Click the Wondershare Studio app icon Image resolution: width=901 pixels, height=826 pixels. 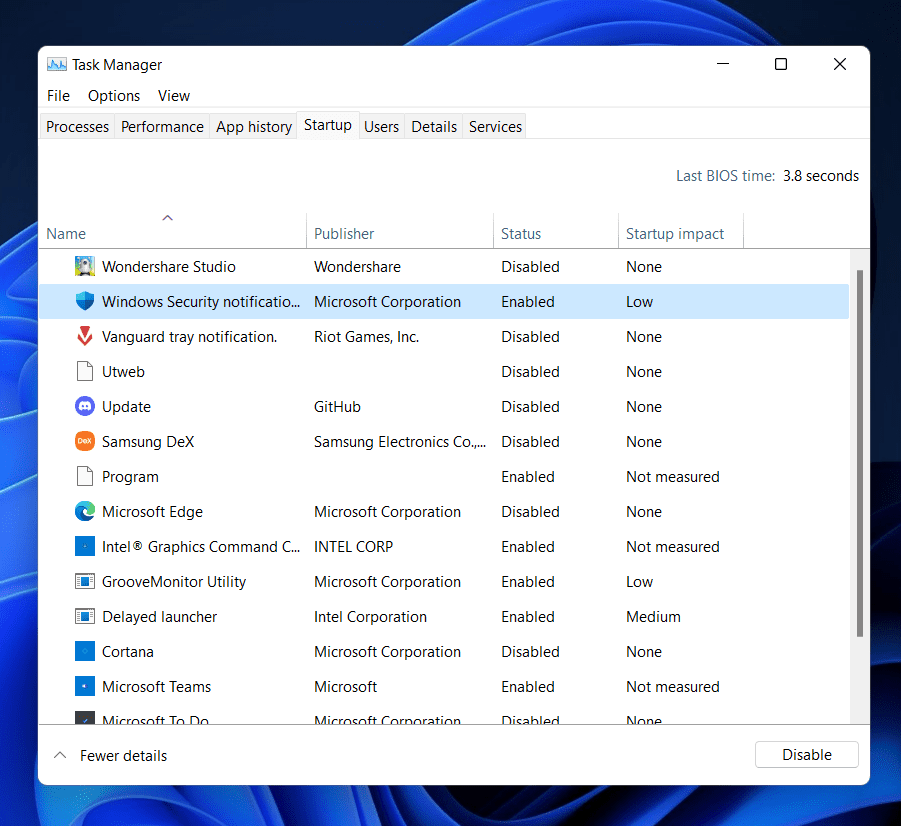coord(85,267)
